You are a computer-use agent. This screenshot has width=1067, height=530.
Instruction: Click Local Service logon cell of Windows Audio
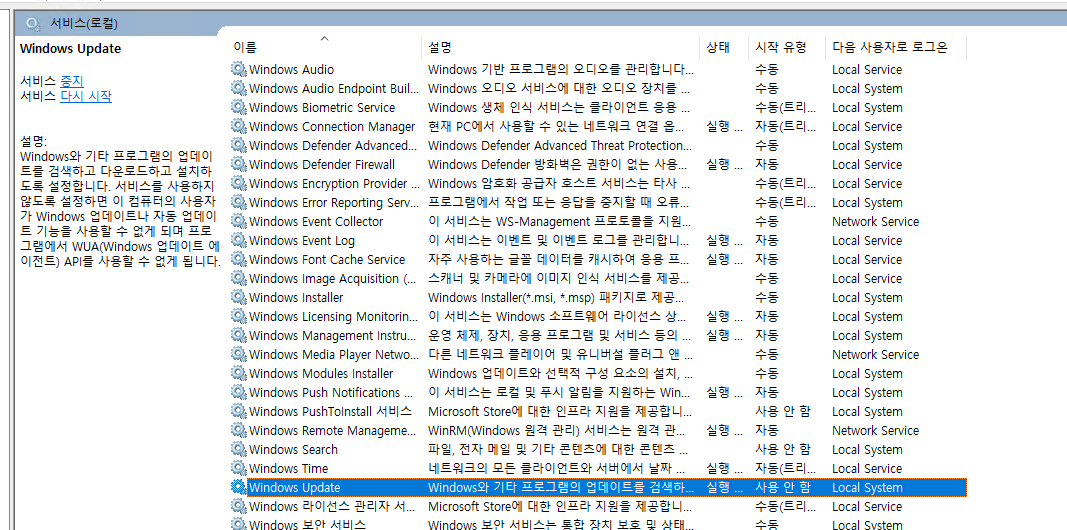867,69
